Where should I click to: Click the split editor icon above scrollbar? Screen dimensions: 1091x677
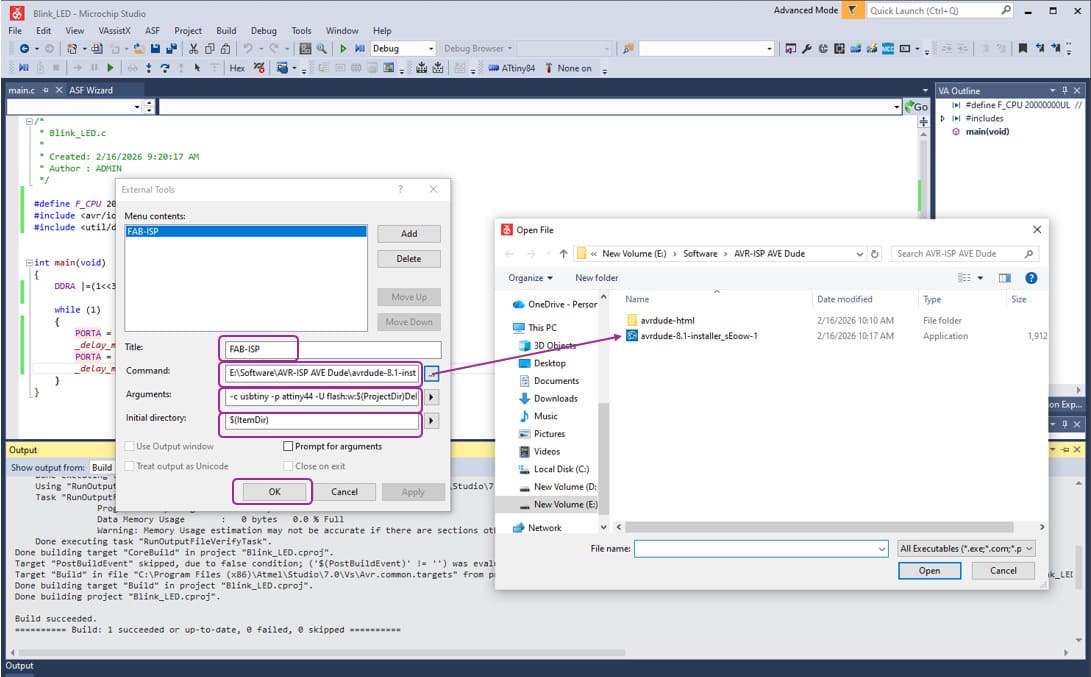(923, 122)
